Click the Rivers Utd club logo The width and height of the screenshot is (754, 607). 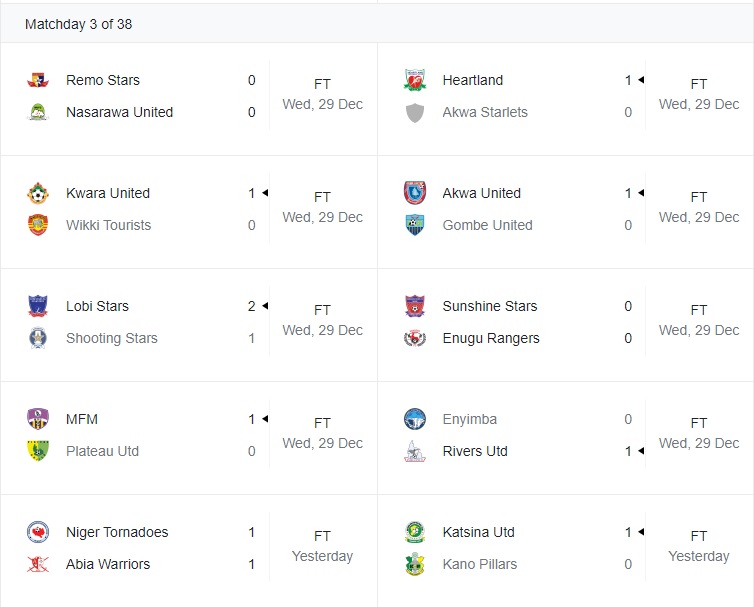[x=415, y=451]
